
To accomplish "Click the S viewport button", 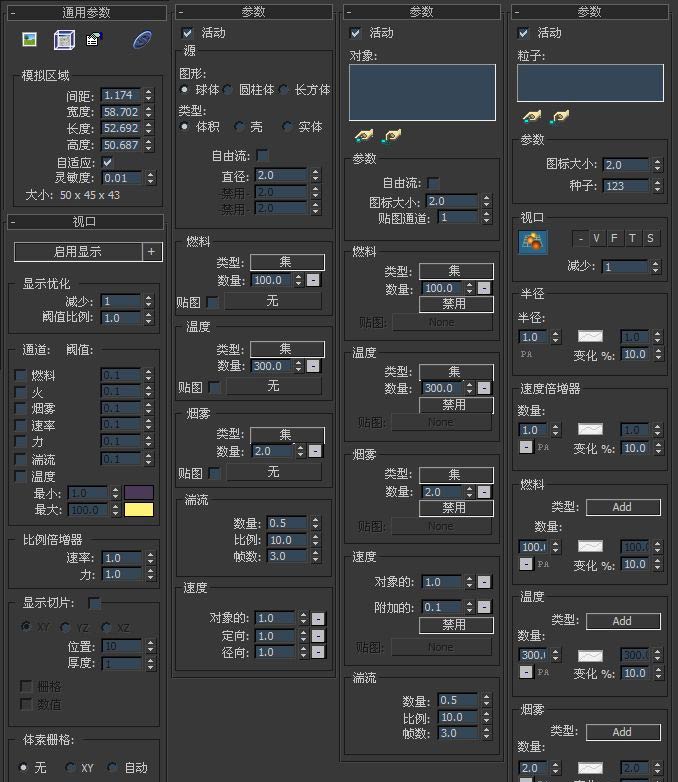I will point(650,238).
